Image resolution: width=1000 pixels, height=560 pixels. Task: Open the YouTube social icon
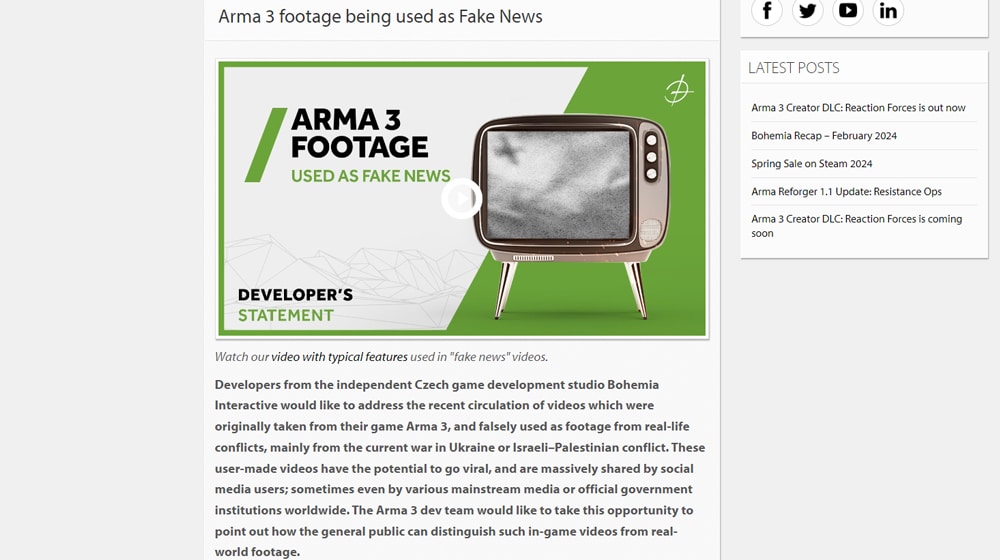pos(848,11)
